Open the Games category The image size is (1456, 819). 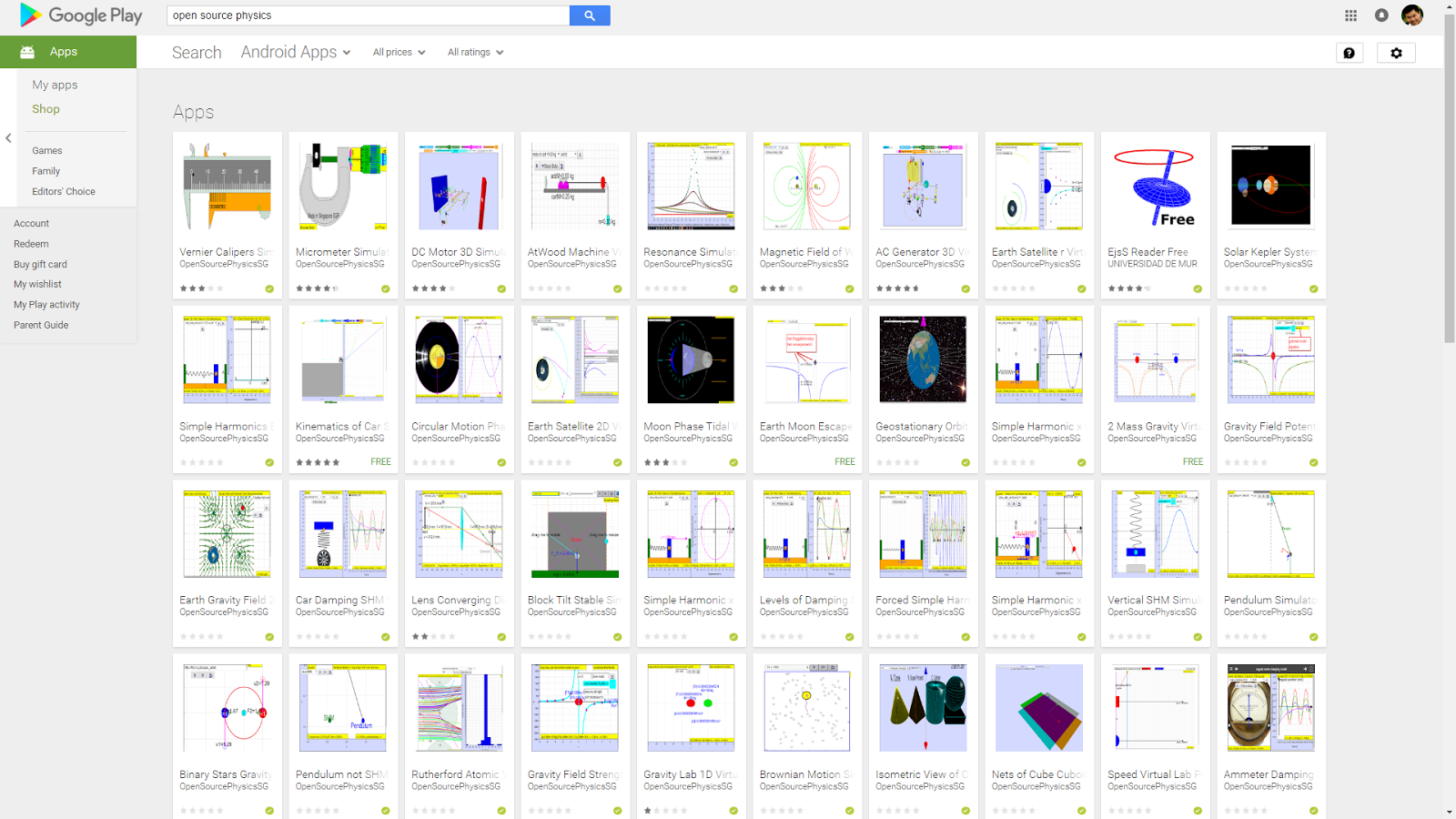point(47,151)
